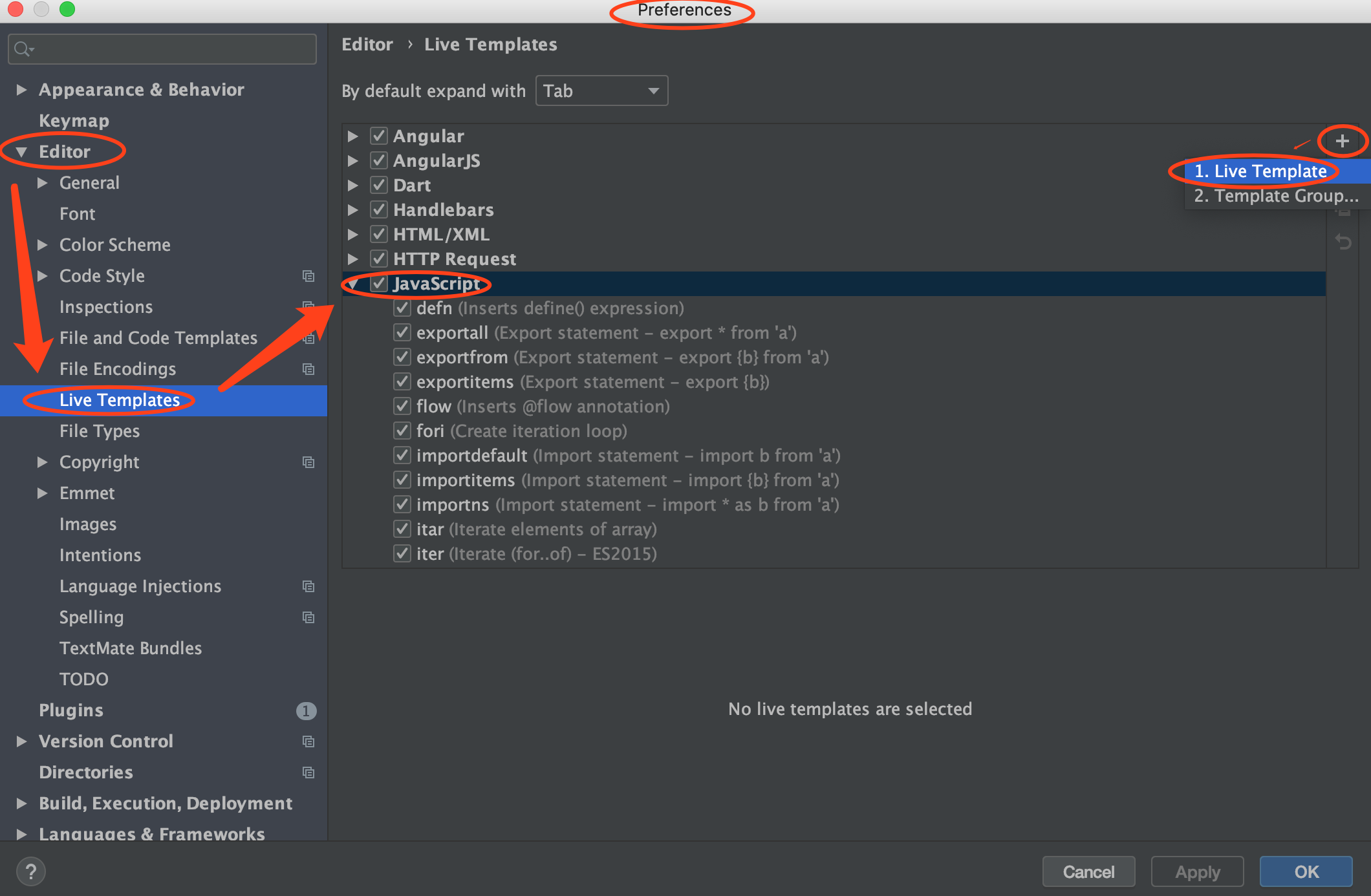Image resolution: width=1371 pixels, height=896 pixels.
Task: Expand the HTTP Request templates group
Action: point(357,259)
